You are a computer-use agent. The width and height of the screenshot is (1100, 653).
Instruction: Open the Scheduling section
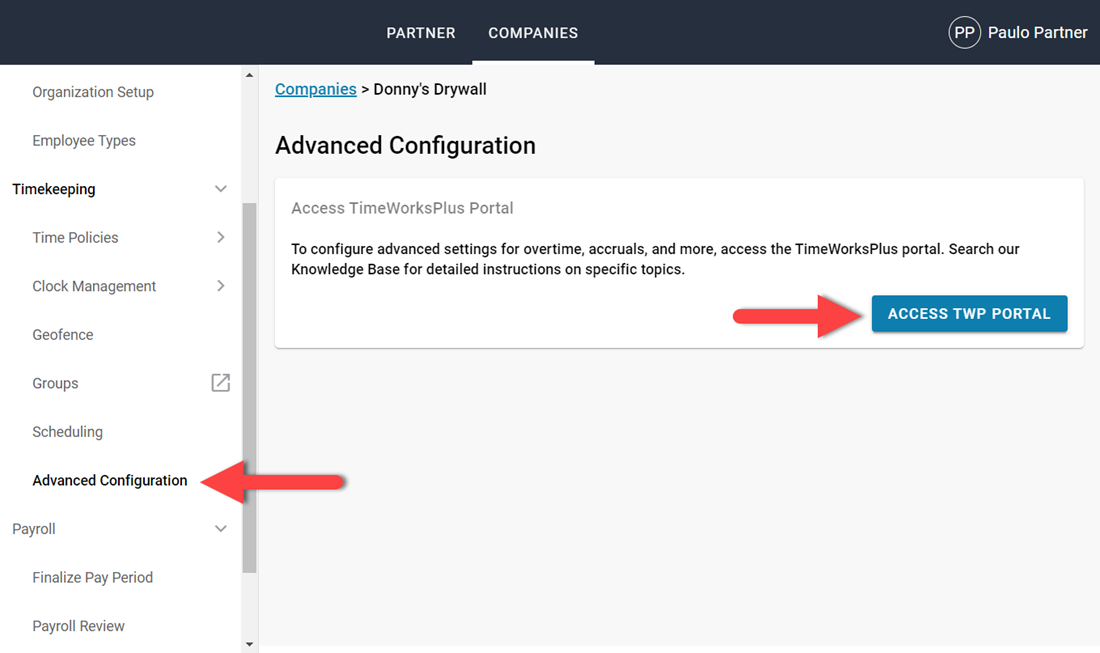[67, 431]
